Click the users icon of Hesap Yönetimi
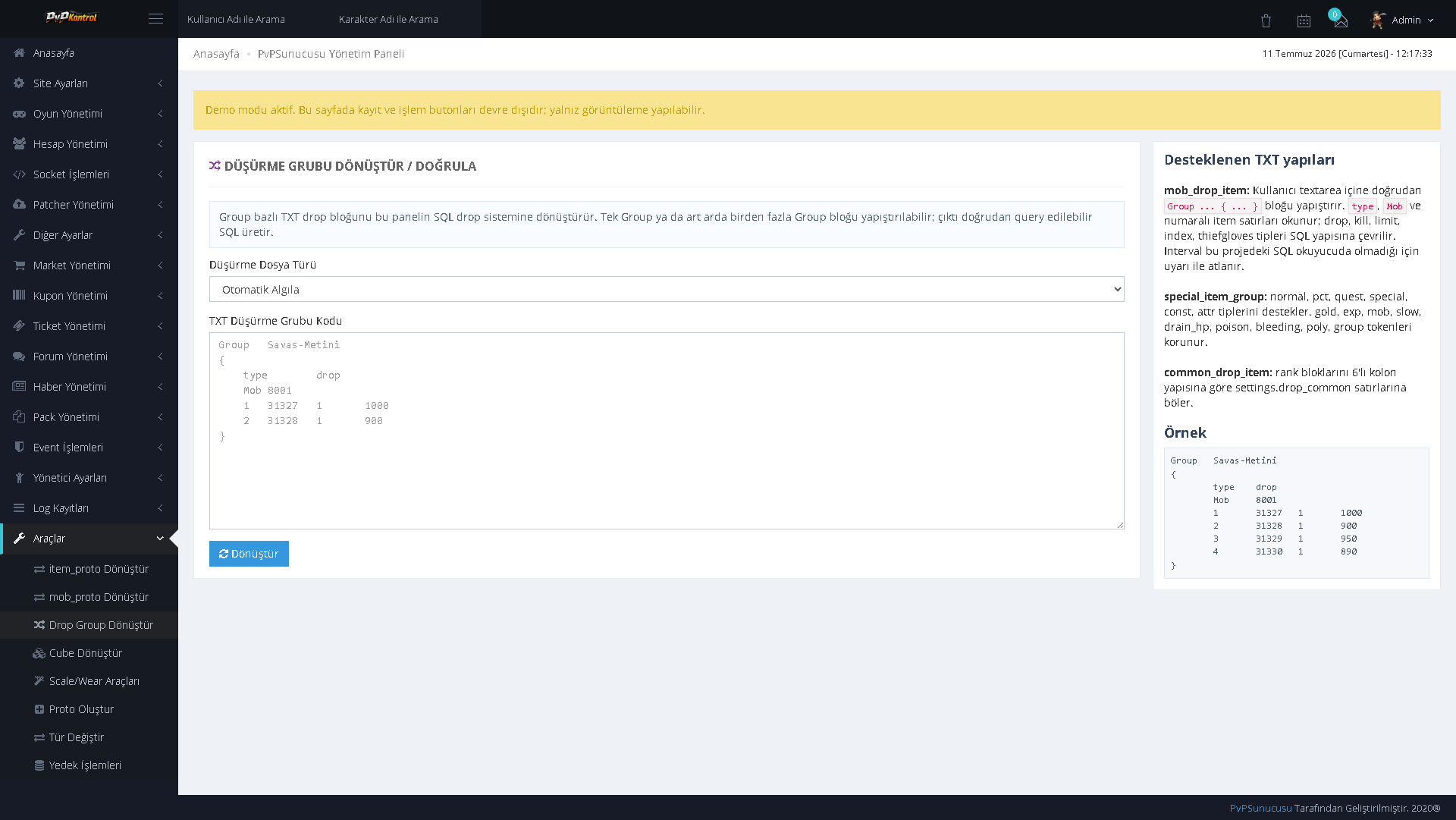This screenshot has height=820, width=1456. 20,144
